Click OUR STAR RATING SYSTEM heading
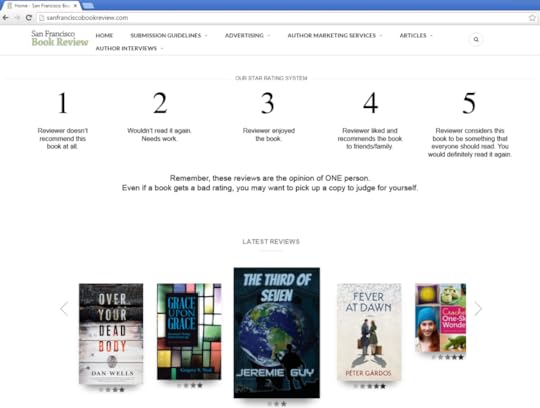The width and height of the screenshot is (540, 408). pos(271,78)
